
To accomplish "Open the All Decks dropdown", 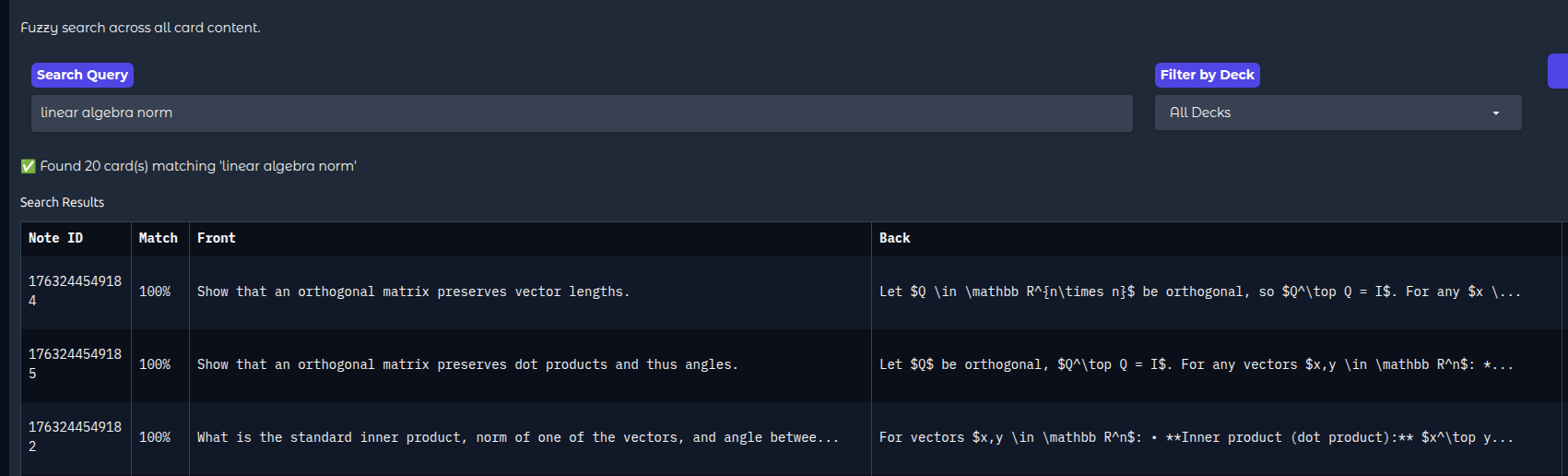I will 1337,113.
